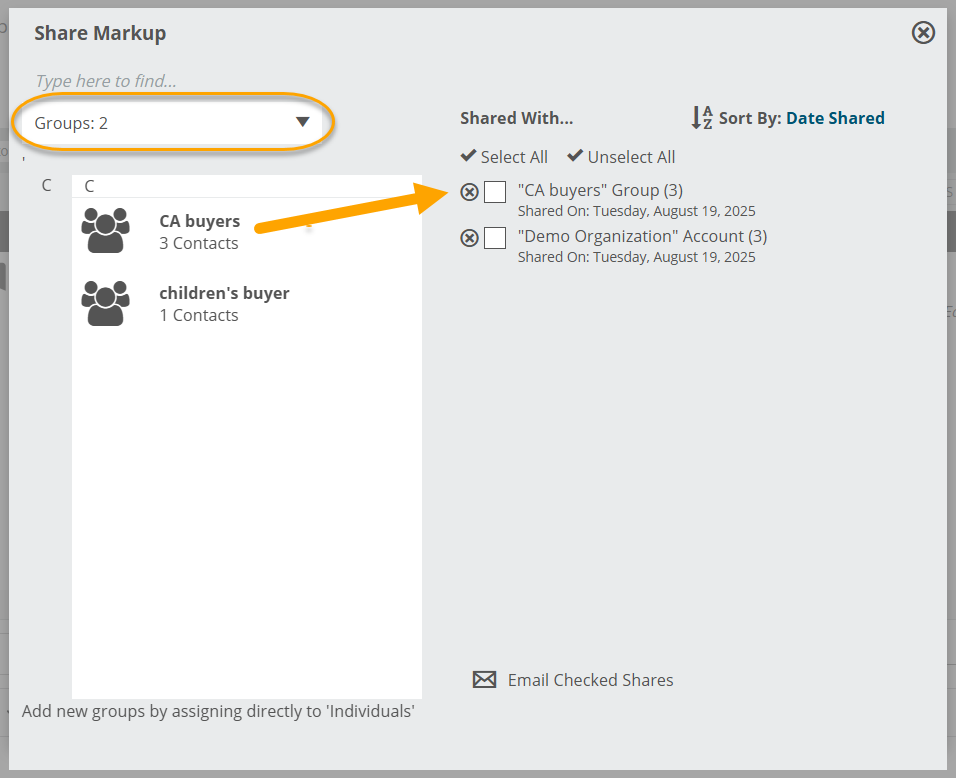The image size is (956, 778).
Task: Click the Groups dropdown arrow
Action: [x=302, y=122]
